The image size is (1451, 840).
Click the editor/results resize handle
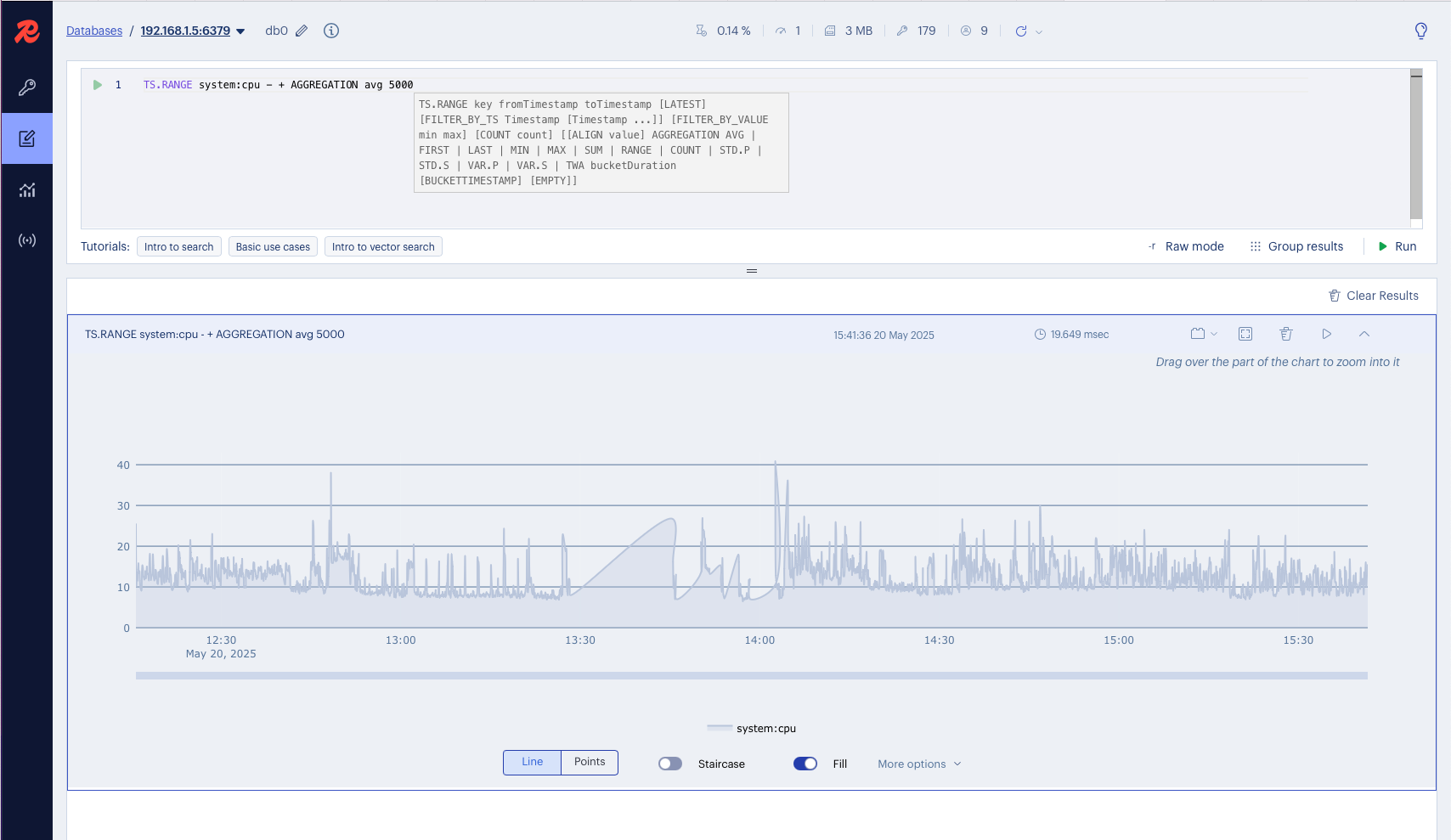(752, 271)
